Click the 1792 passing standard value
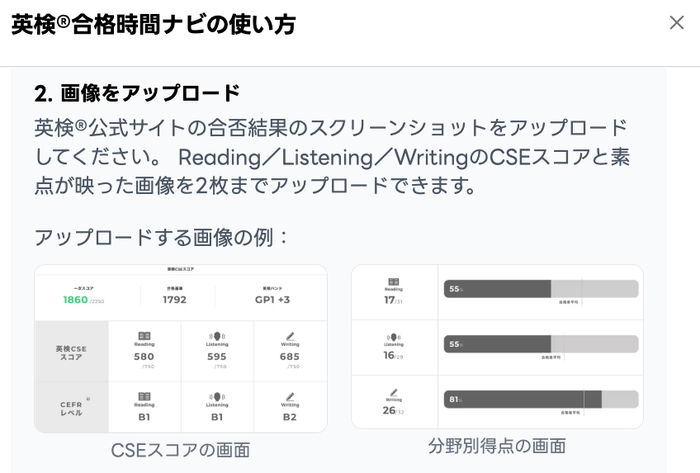The height and width of the screenshot is (473, 700). click(x=174, y=298)
